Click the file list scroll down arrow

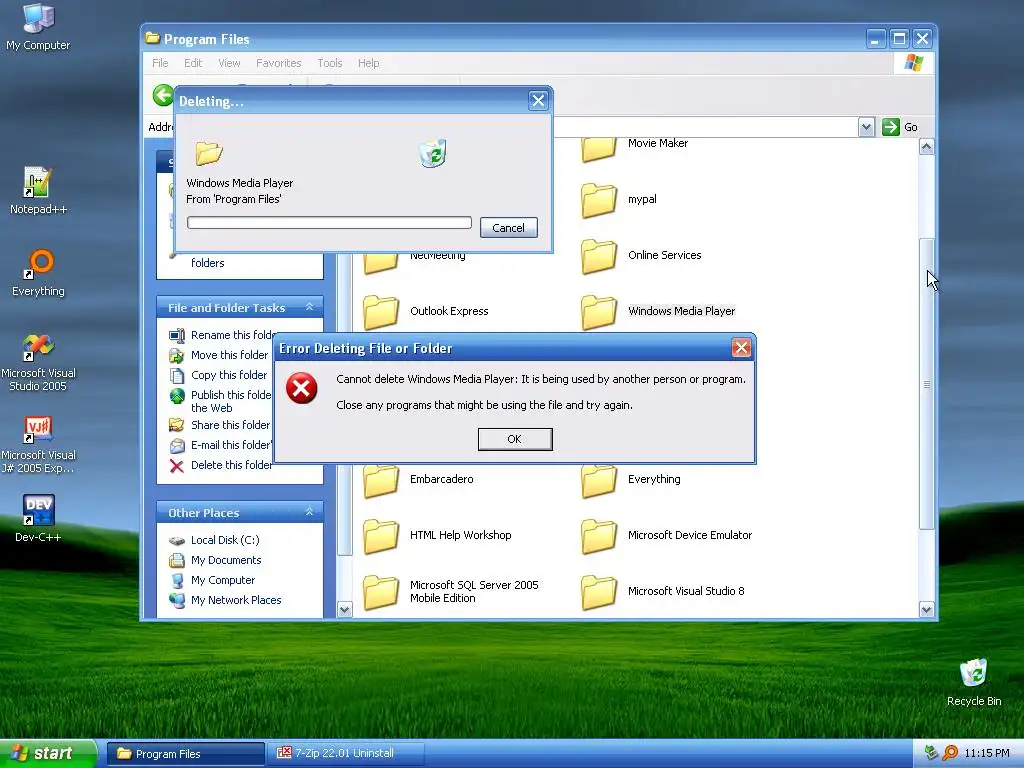(x=926, y=610)
